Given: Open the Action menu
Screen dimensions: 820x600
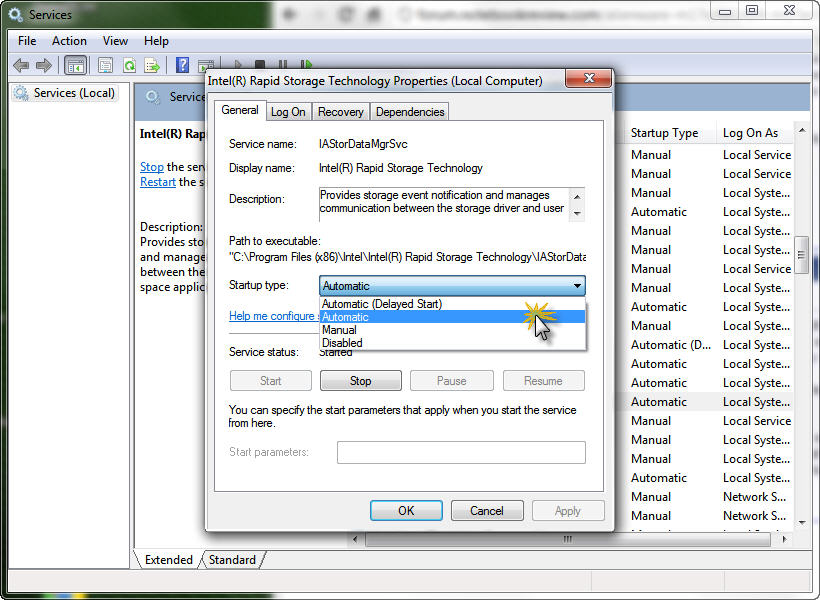Looking at the screenshot, I should [69, 41].
